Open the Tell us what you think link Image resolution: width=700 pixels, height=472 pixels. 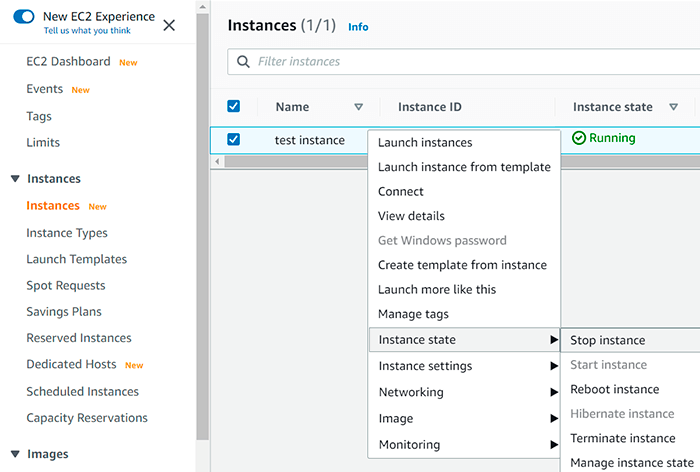pos(87,30)
